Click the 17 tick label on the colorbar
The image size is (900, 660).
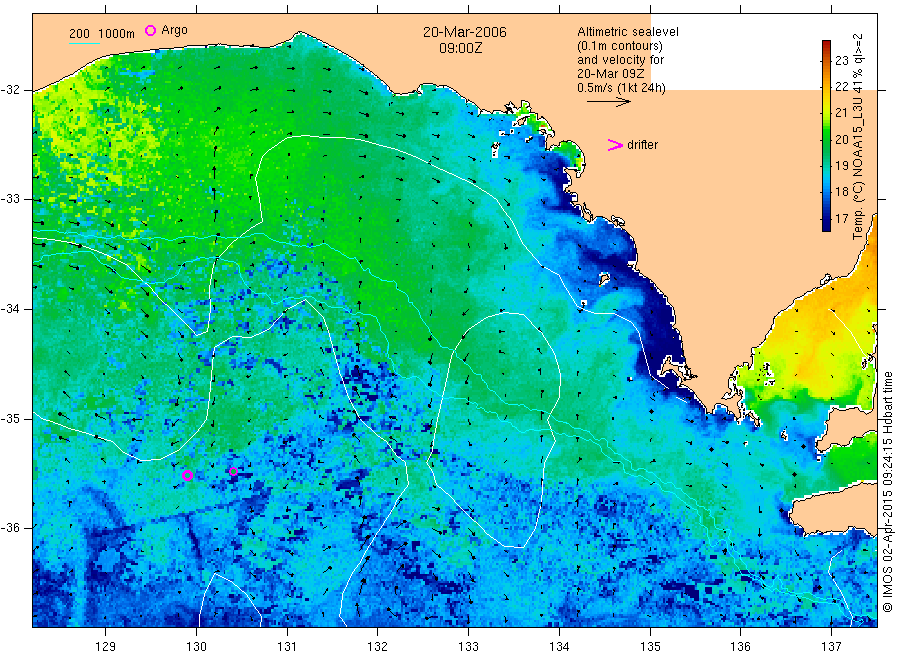click(x=841, y=218)
